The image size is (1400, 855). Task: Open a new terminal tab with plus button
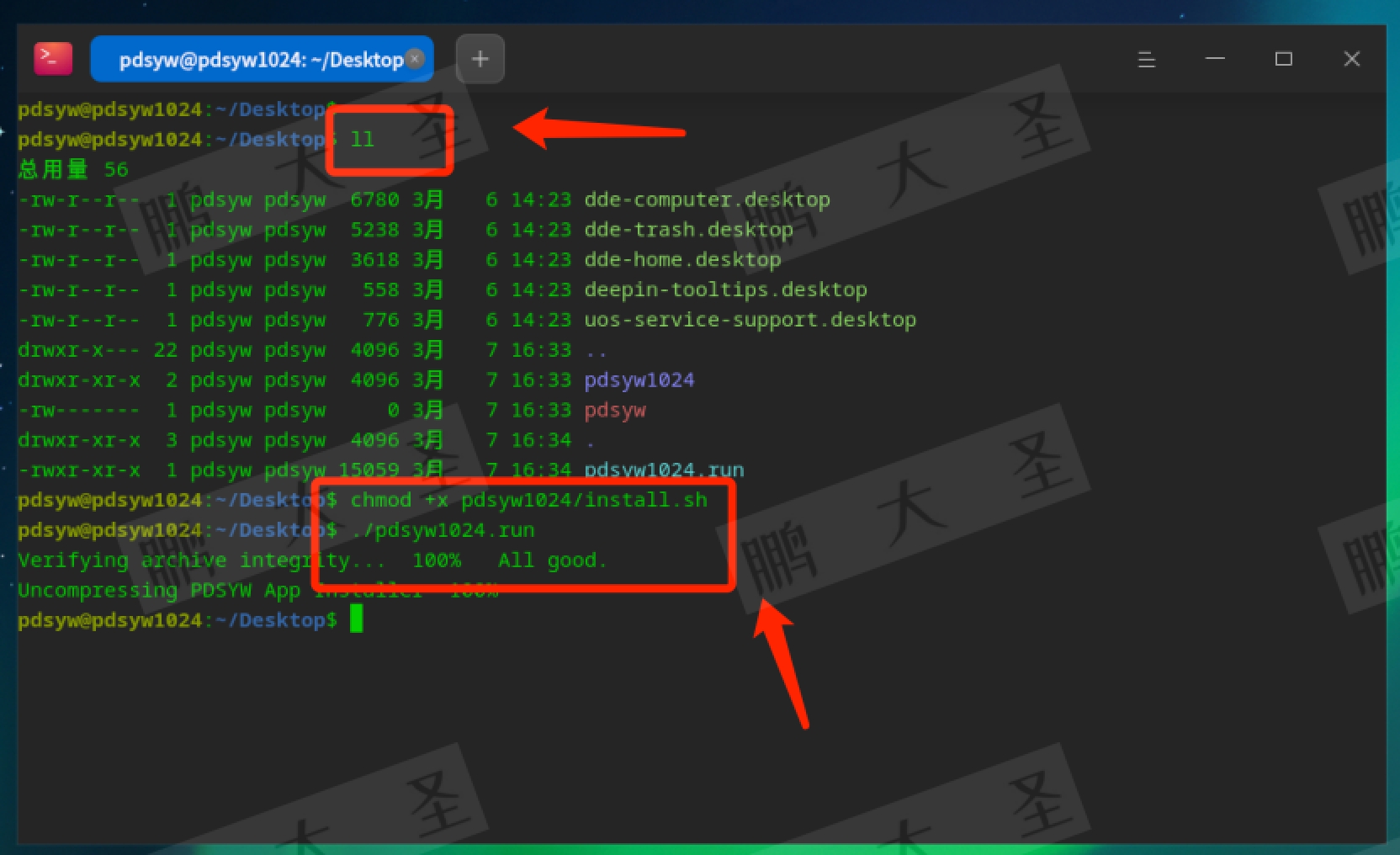pos(480,59)
